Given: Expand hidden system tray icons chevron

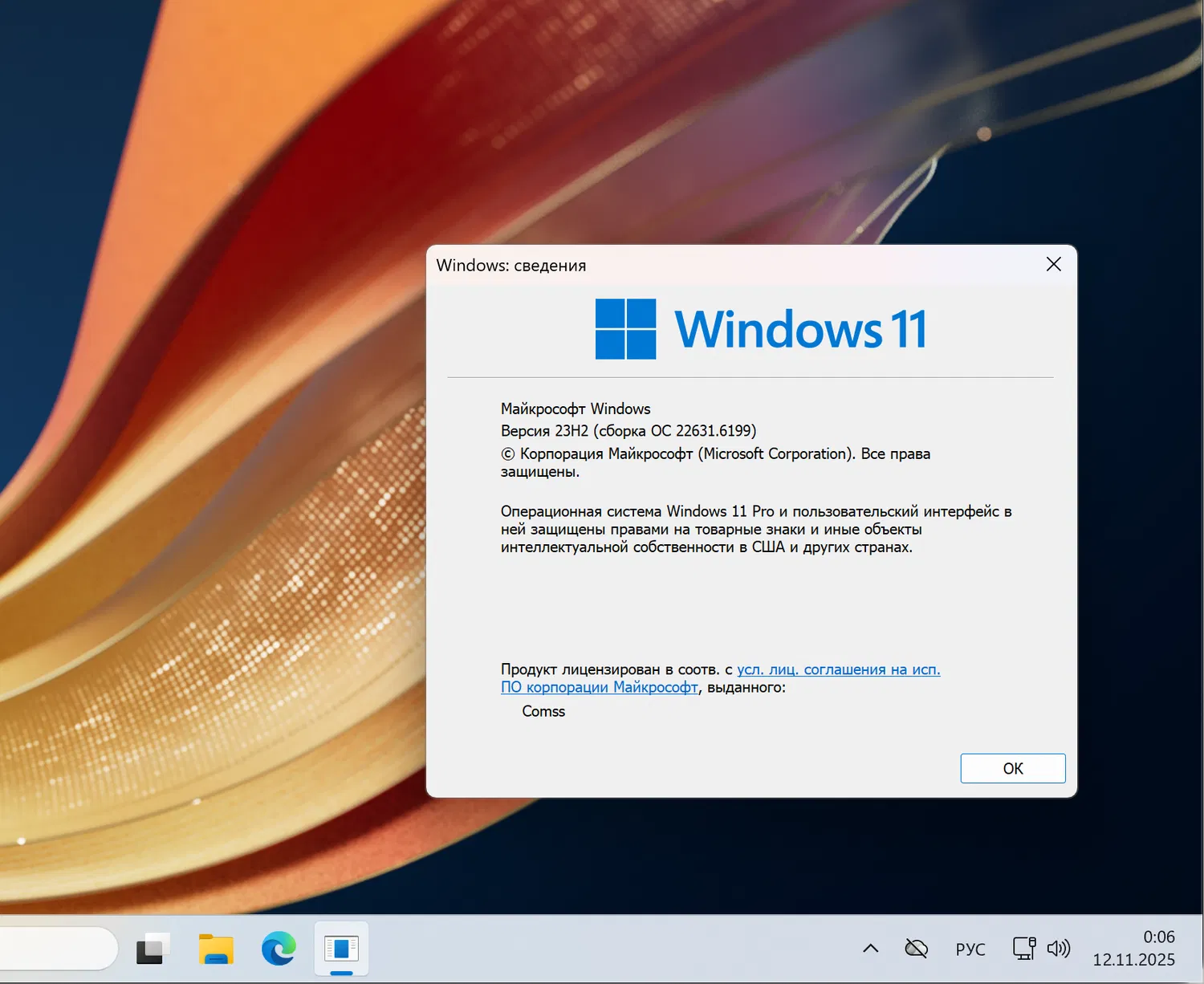Looking at the screenshot, I should [x=870, y=948].
